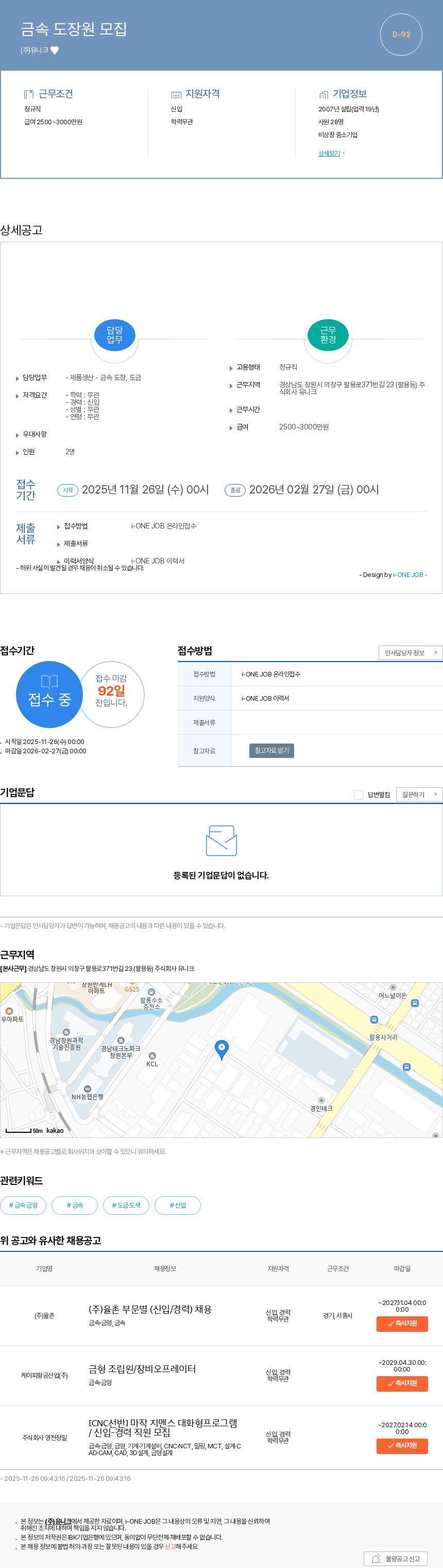Click the 주식회사 영천정밀 company name

click(x=44, y=1437)
